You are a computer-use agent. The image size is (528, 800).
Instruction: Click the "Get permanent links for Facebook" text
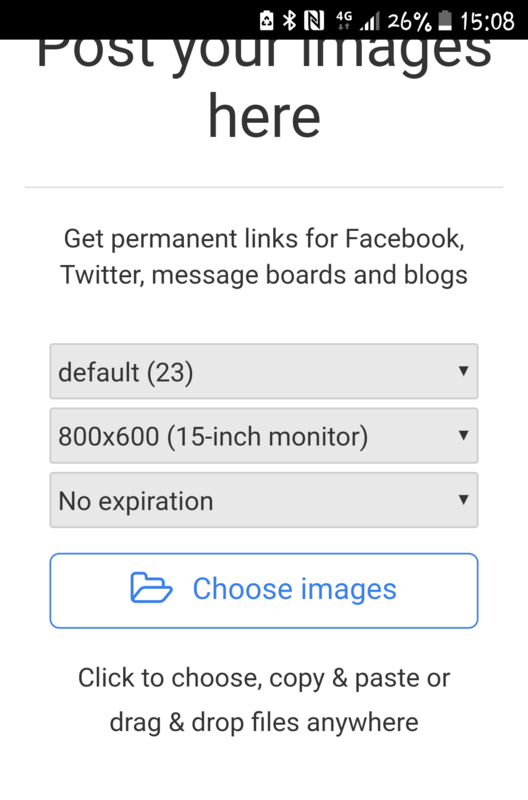click(x=264, y=239)
